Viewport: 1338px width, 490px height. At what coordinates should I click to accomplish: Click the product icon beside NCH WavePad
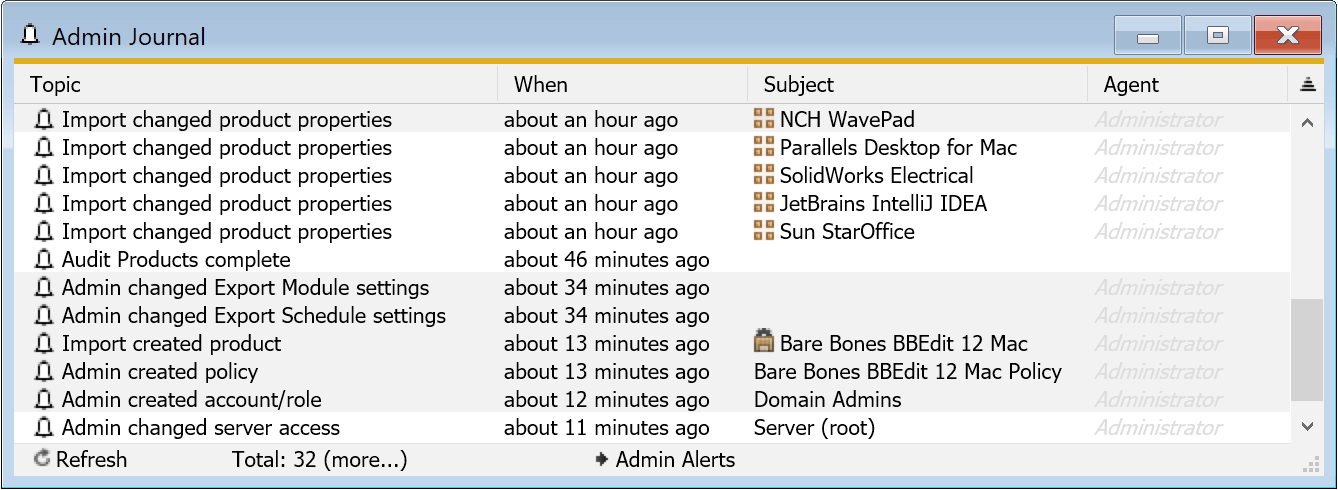(764, 120)
